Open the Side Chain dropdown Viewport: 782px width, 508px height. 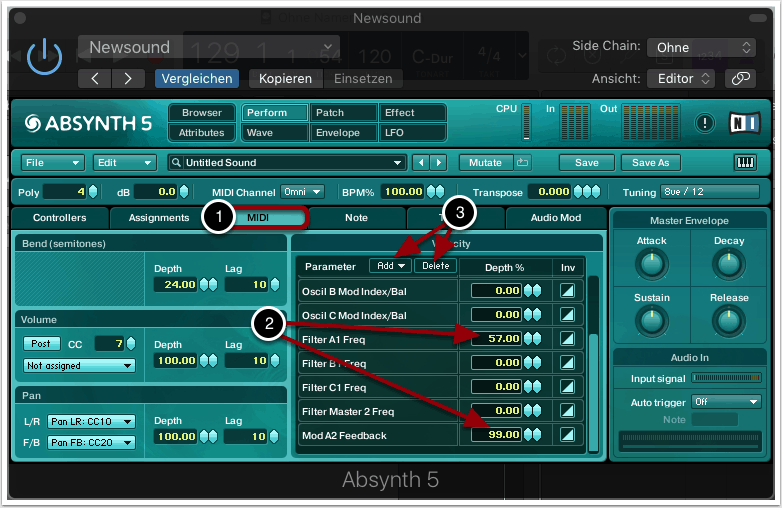701,47
